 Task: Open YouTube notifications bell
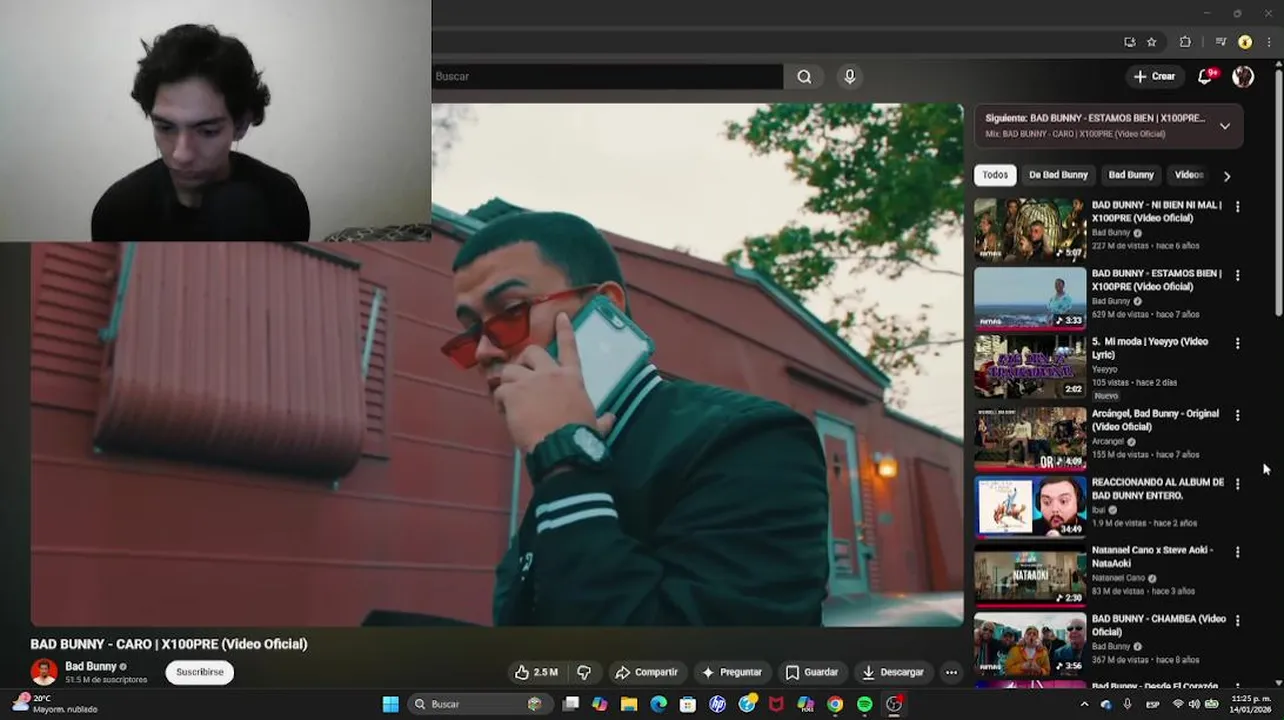(x=1206, y=77)
